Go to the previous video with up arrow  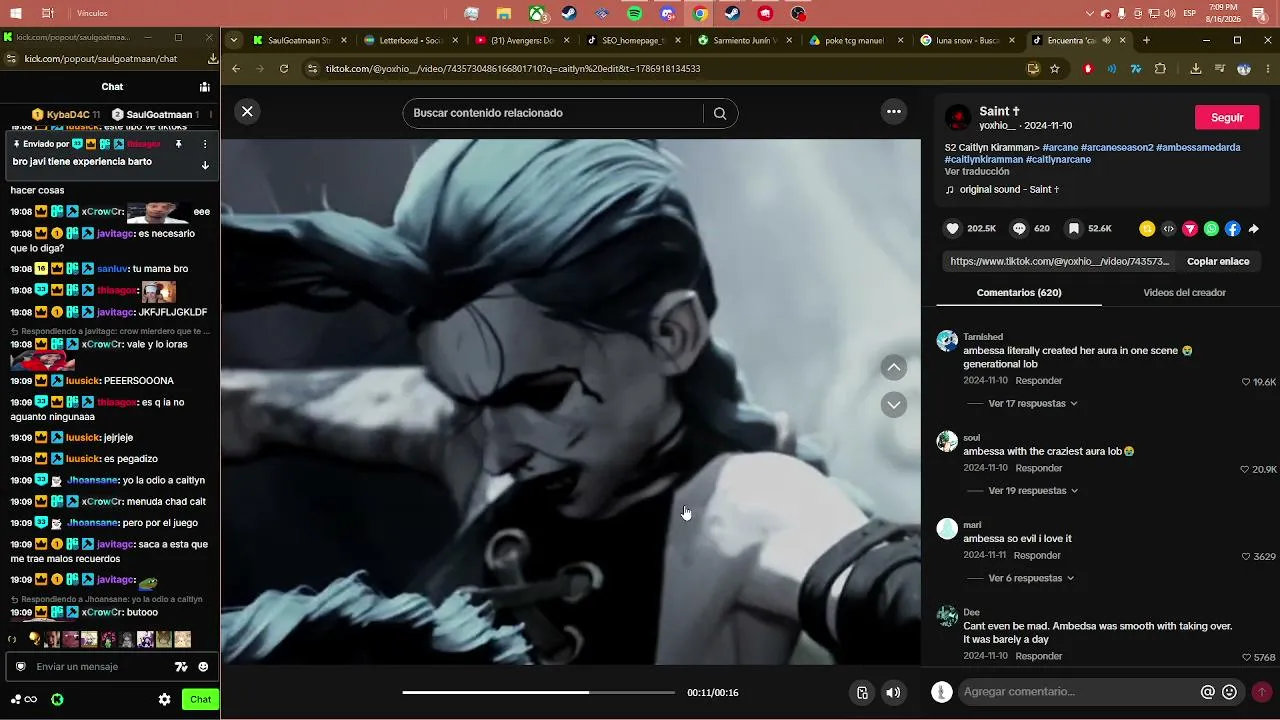pos(894,368)
